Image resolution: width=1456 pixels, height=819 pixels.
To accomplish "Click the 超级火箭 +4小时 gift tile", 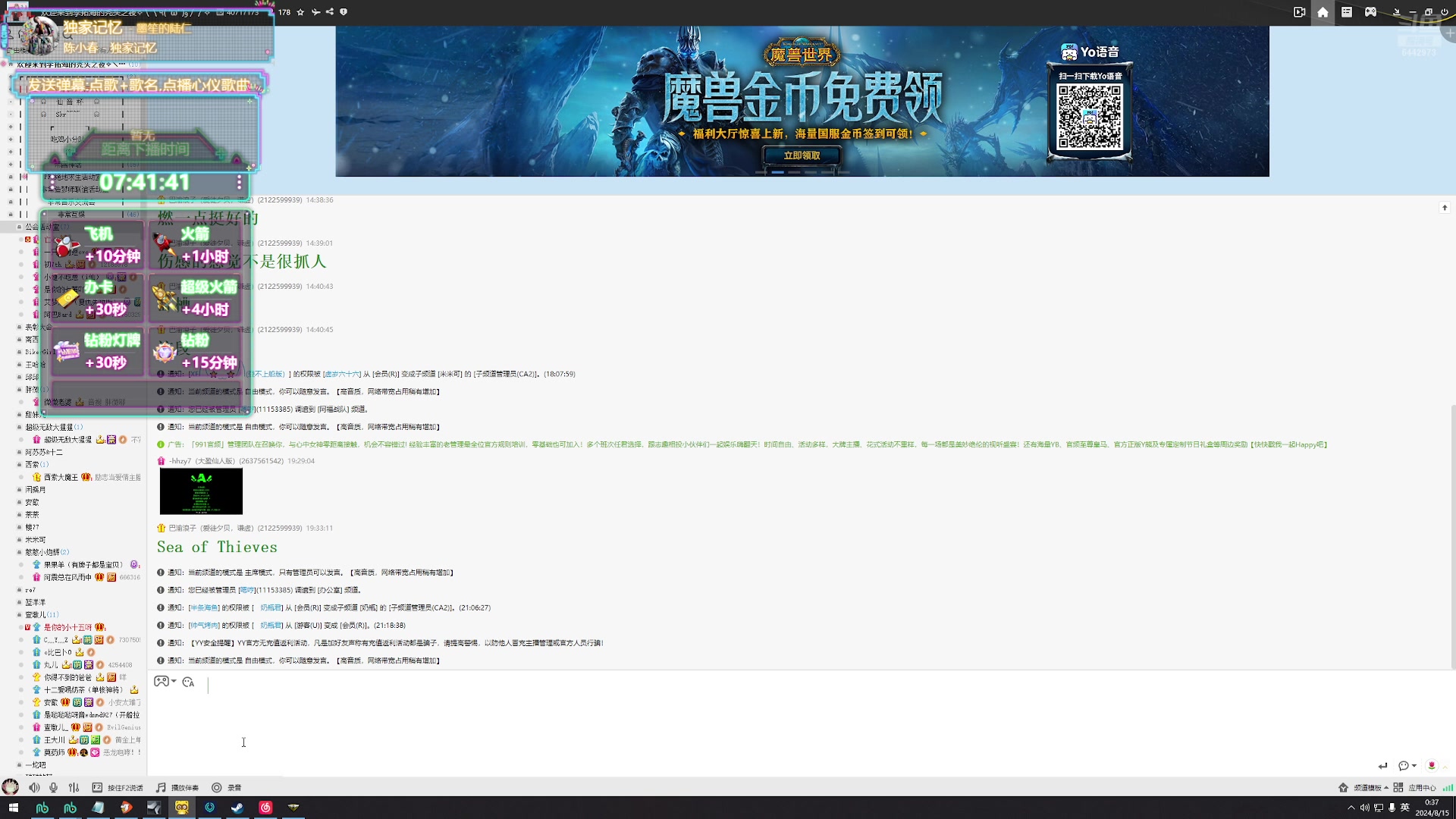I will [x=194, y=298].
